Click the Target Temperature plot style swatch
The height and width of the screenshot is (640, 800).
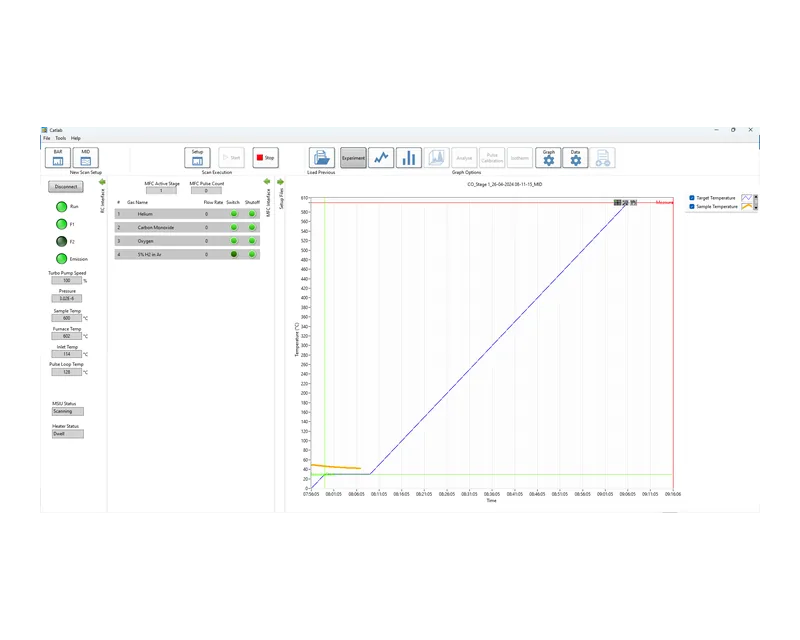tap(746, 198)
